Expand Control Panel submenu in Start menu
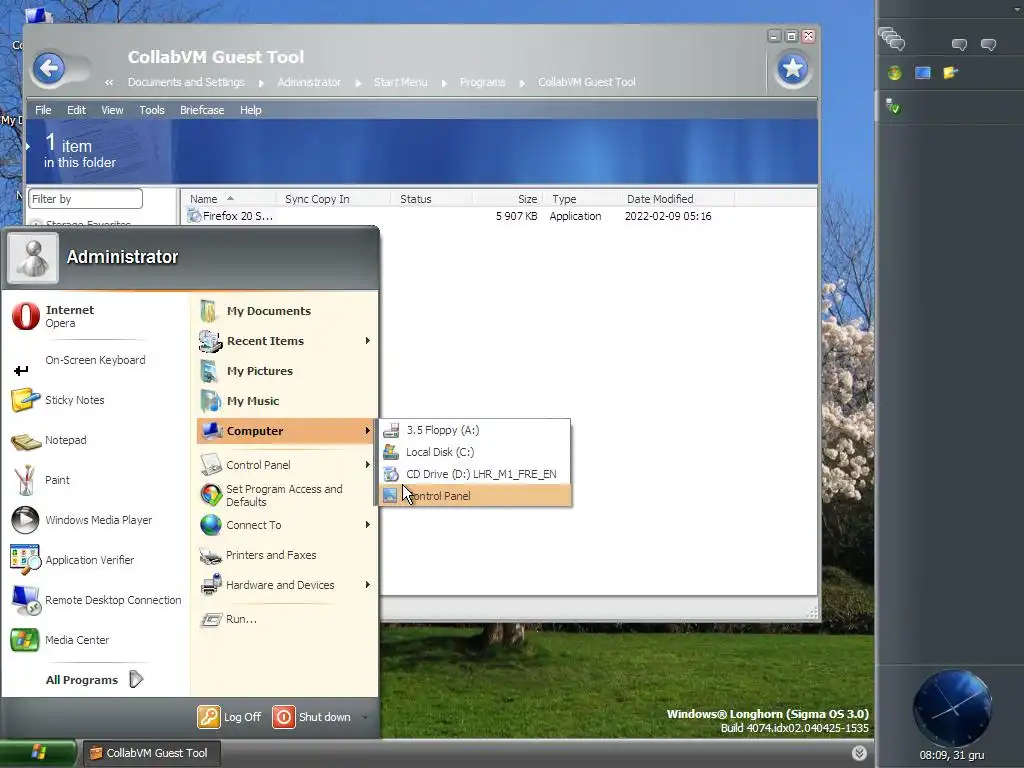 (x=368, y=465)
